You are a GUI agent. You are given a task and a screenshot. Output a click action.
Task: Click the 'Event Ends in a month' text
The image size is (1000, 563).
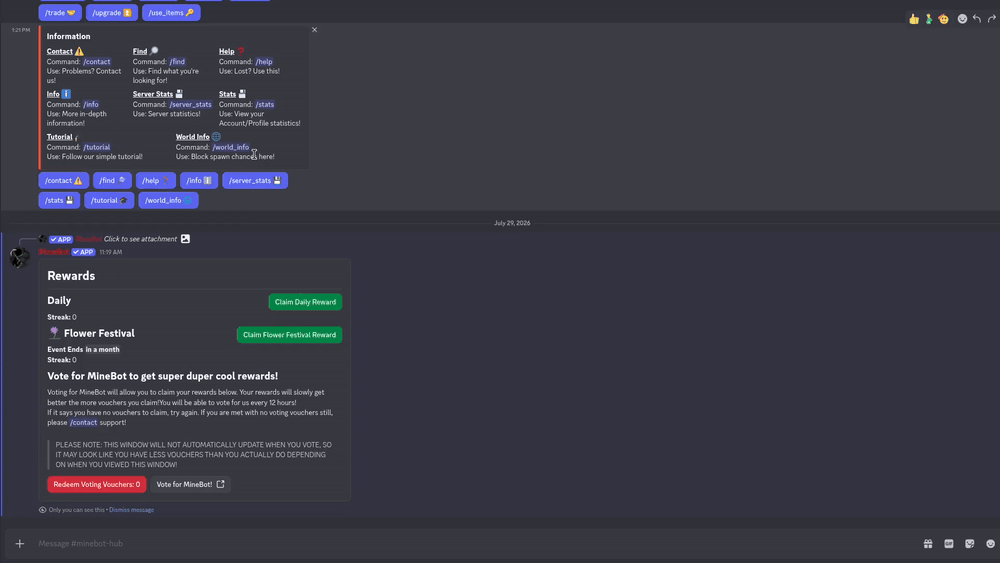coord(84,349)
